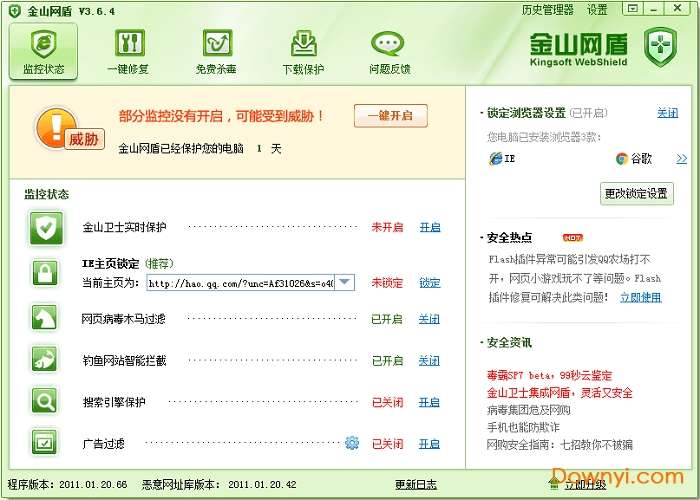Click the 一键开启 button
The height and width of the screenshot is (500, 700).
point(391,116)
